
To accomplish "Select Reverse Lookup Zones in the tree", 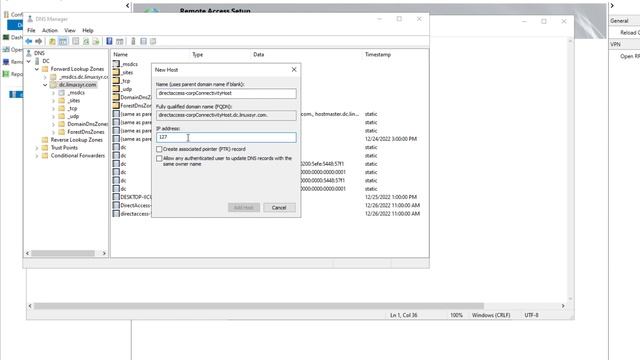I will pos(76,140).
